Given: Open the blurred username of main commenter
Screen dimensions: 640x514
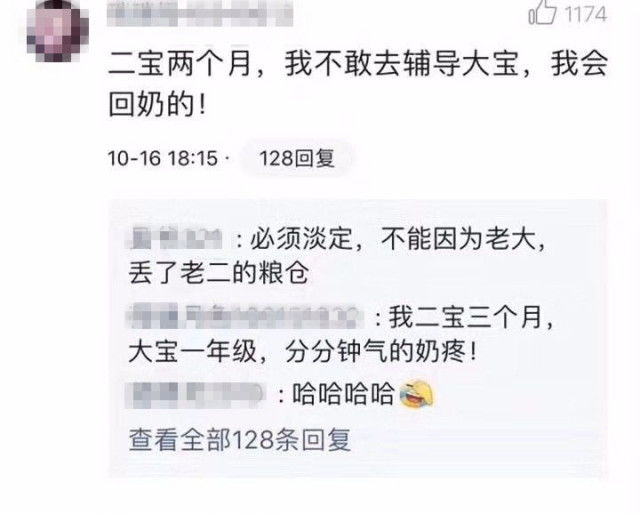Looking at the screenshot, I should (x=200, y=13).
